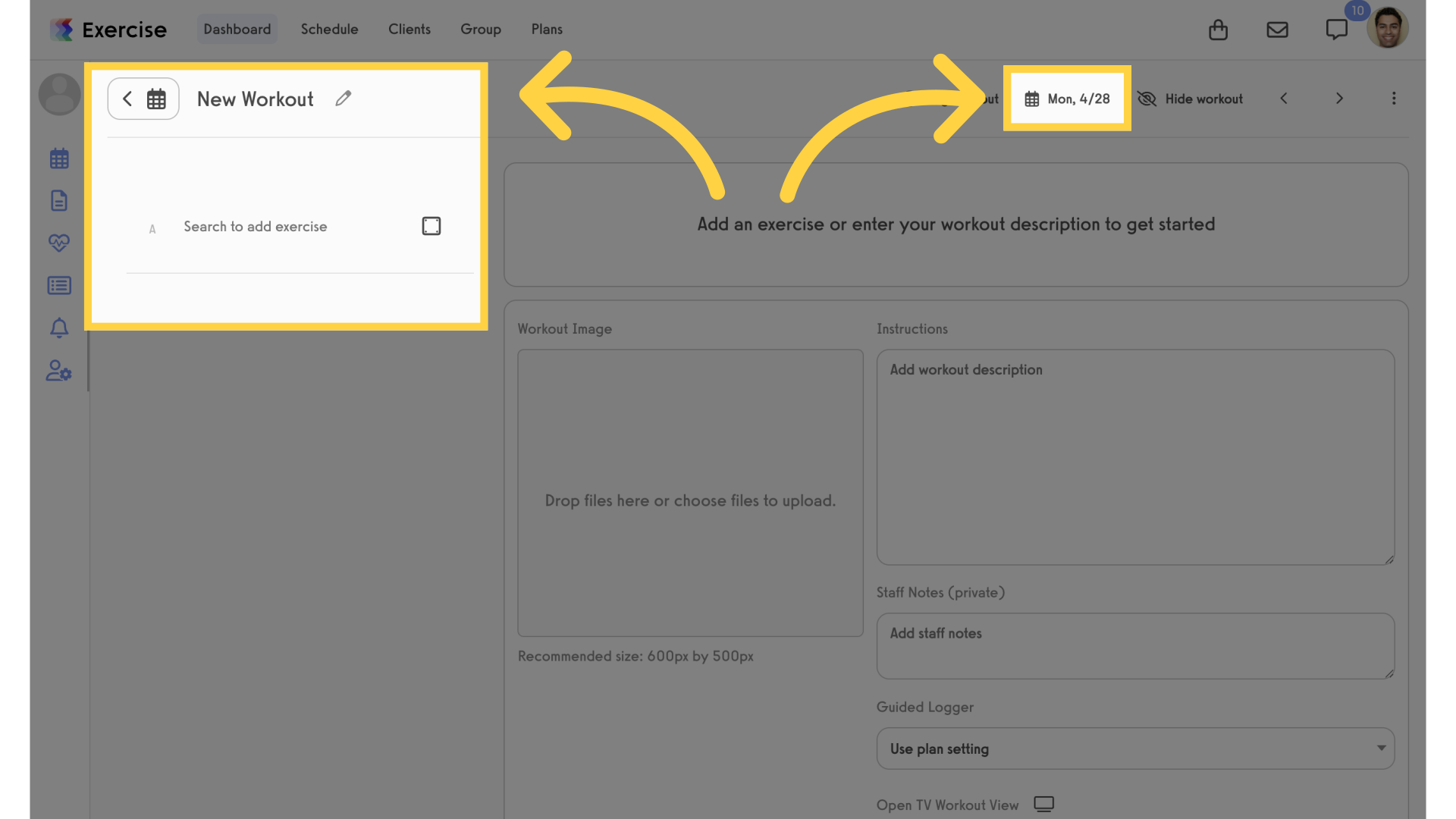Click the Workout Image label
This screenshot has width=1456, height=819.
pos(565,329)
